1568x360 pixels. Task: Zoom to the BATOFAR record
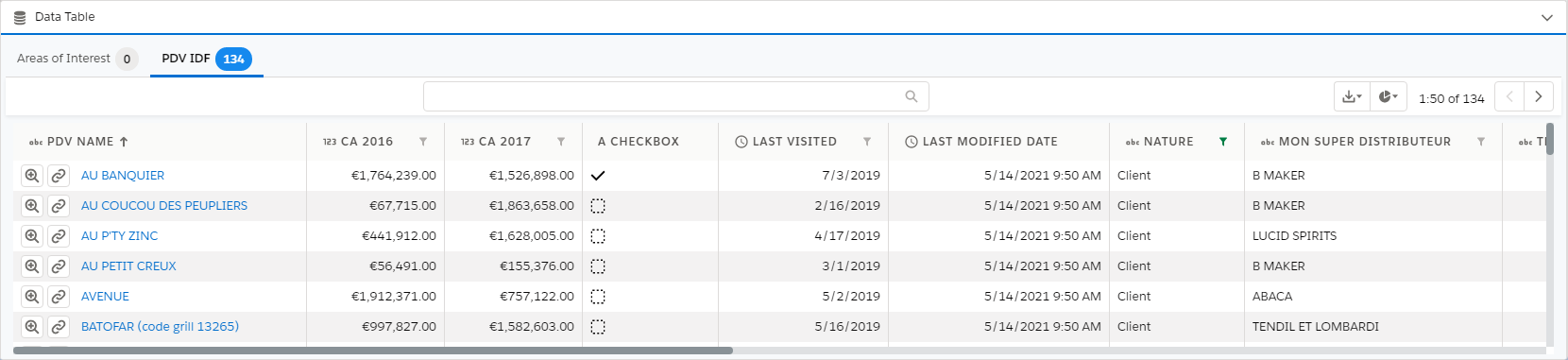click(32, 327)
